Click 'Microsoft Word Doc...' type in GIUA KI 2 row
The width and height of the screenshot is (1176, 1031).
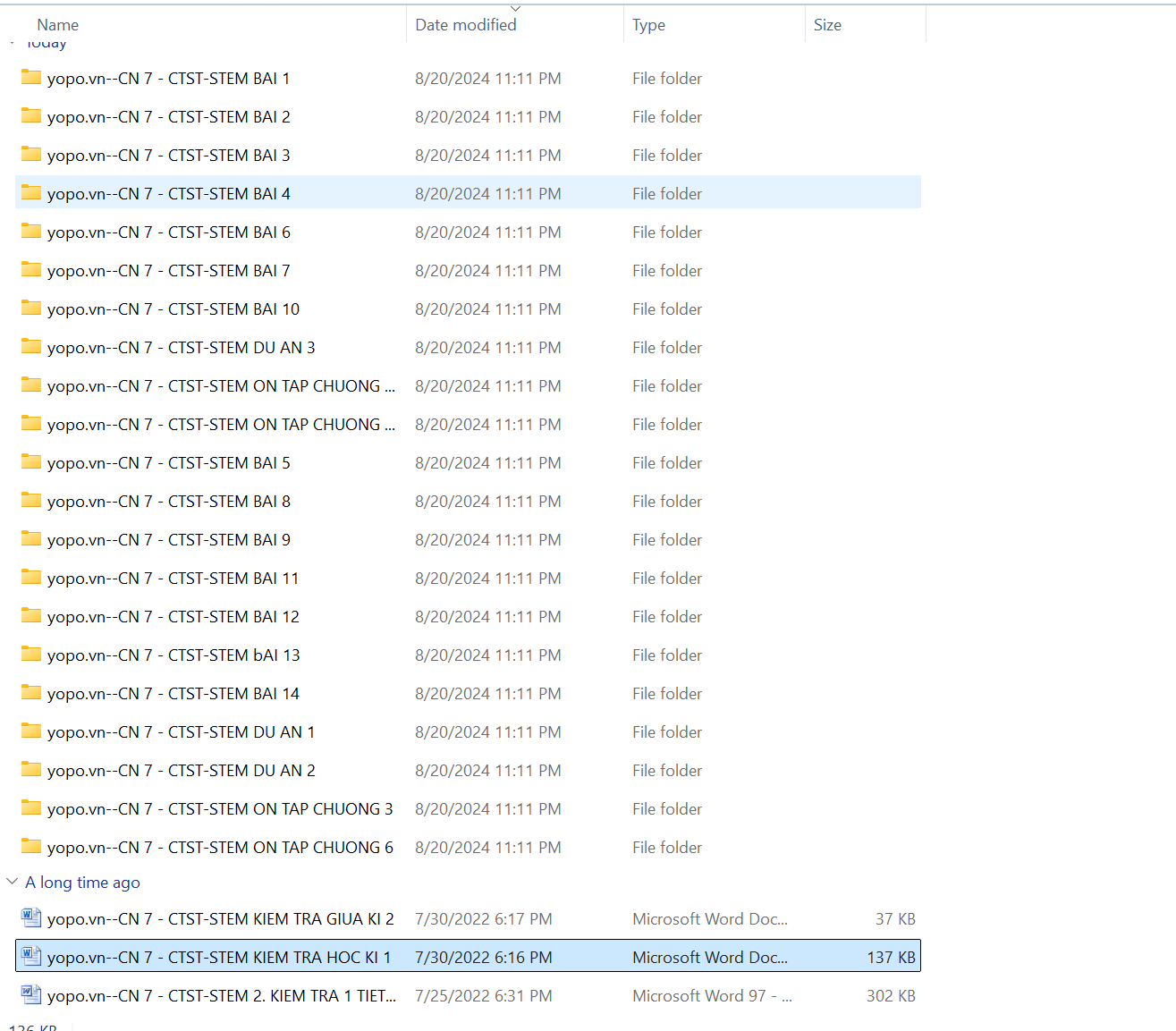pos(710,919)
